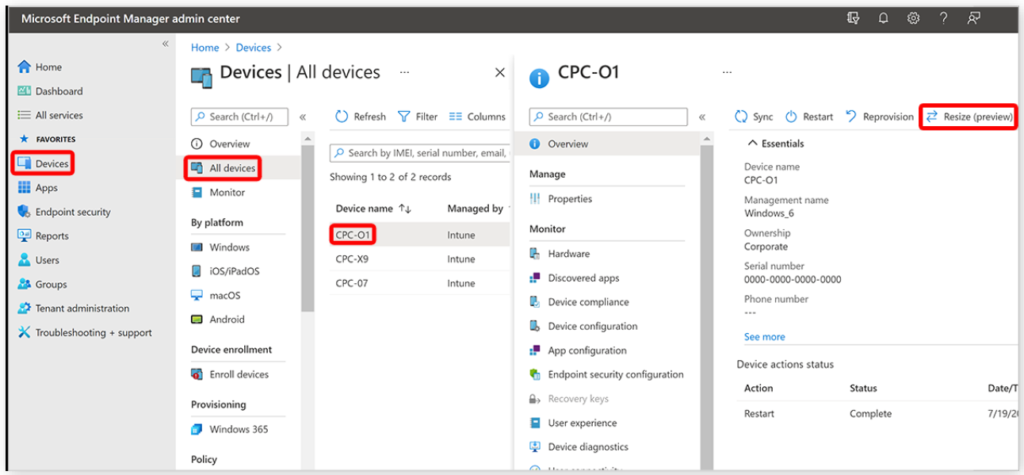Open the settings gear in the header
This screenshot has height=475, width=1024.
[x=913, y=18]
